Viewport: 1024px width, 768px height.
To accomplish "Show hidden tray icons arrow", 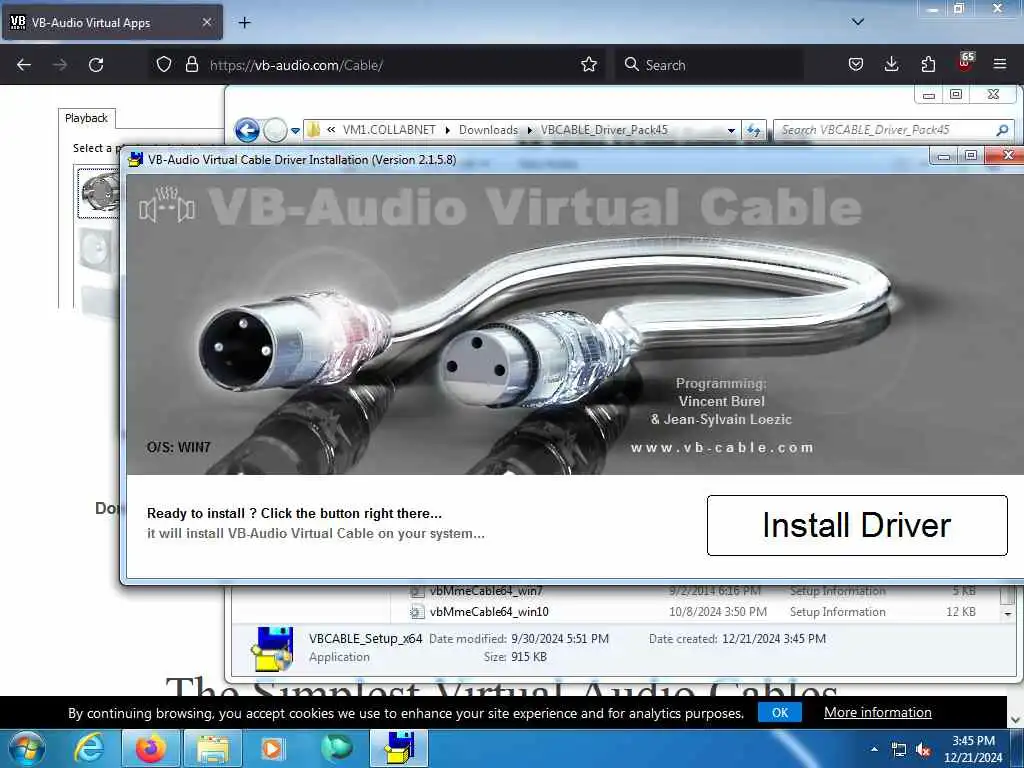I will click(874, 749).
